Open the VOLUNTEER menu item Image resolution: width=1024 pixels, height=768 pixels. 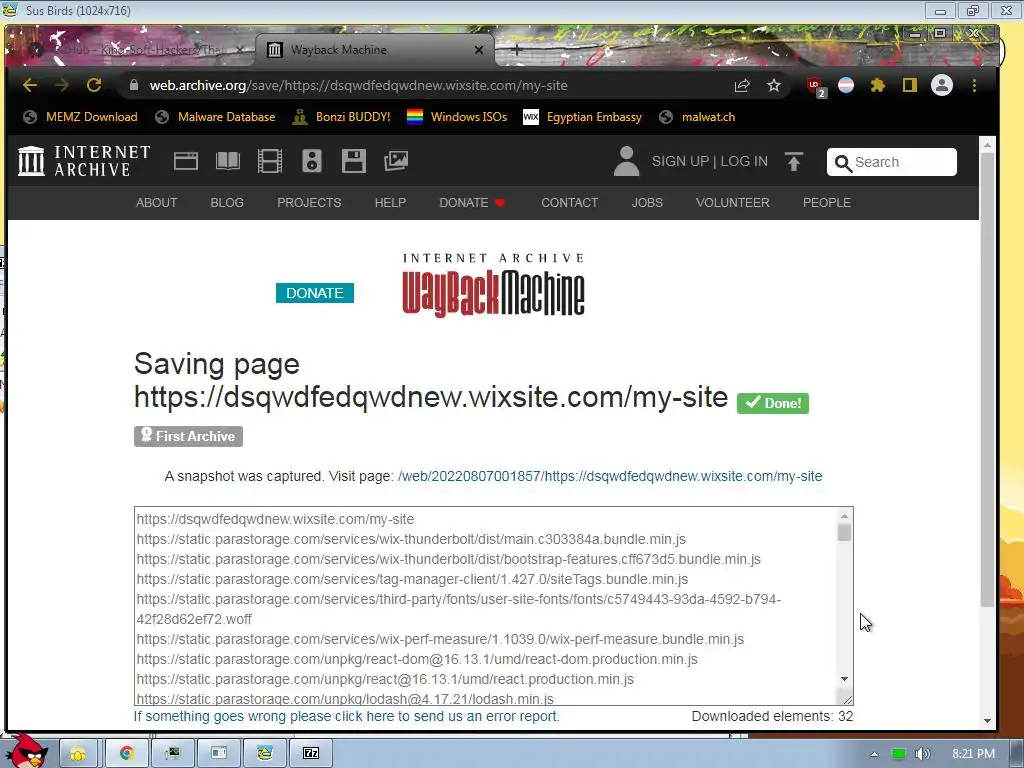tap(732, 202)
